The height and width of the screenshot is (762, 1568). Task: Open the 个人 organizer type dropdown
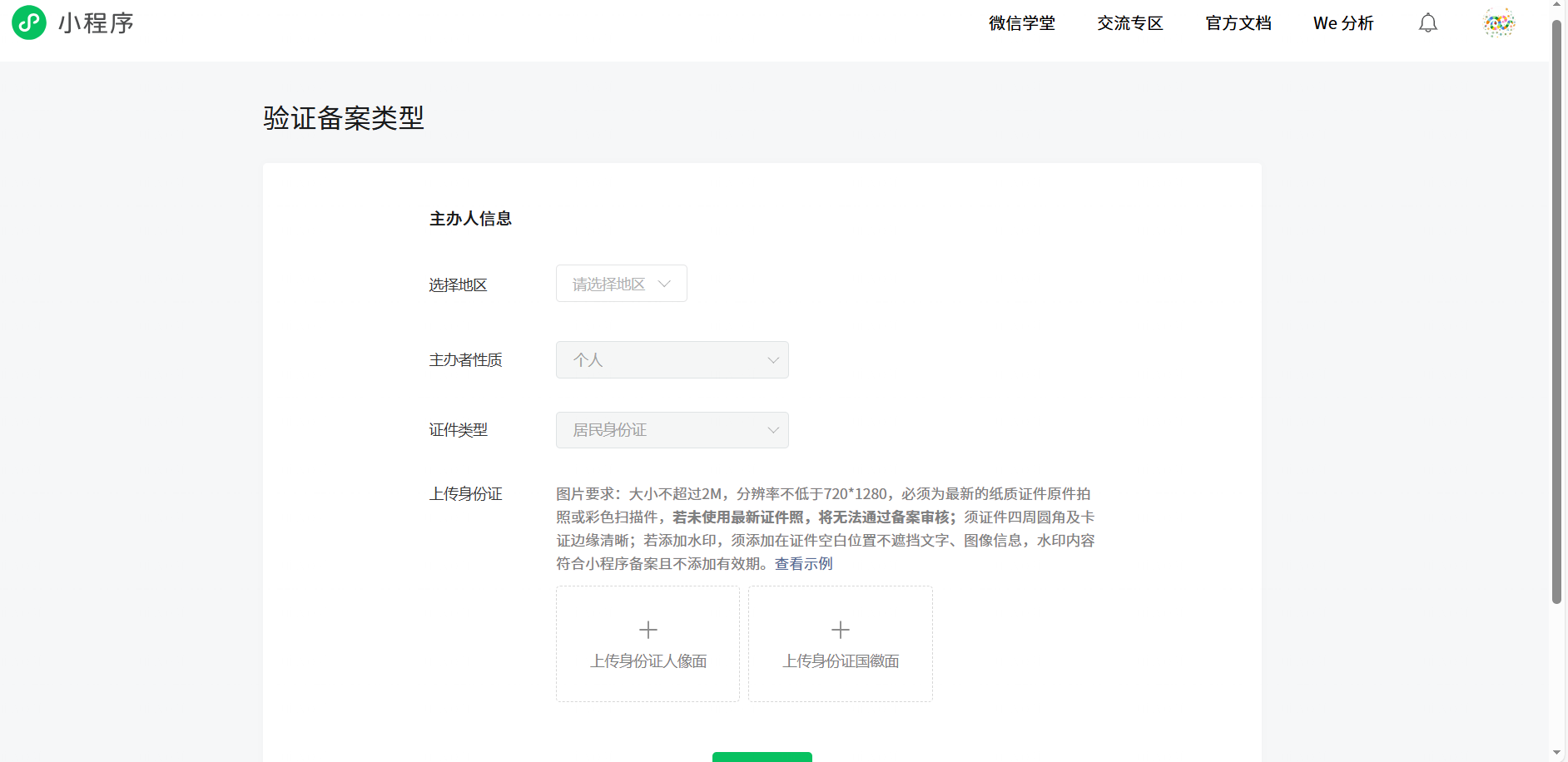tap(671, 360)
